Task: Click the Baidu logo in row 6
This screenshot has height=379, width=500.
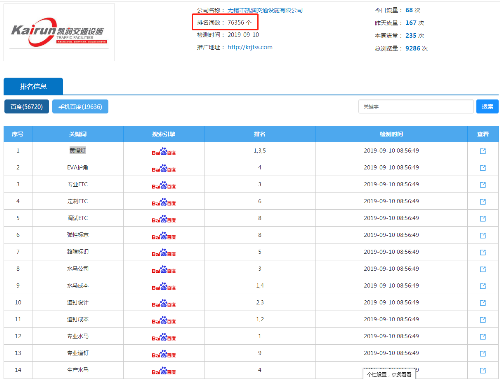Action: coord(164,236)
